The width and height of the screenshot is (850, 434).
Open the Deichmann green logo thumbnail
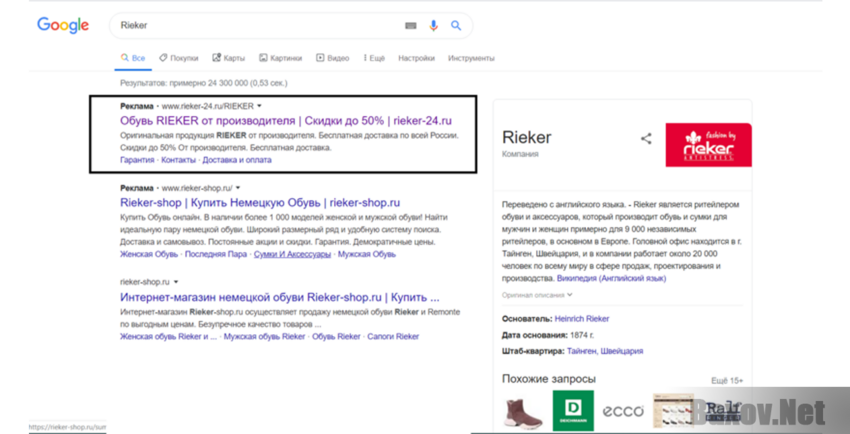point(573,411)
